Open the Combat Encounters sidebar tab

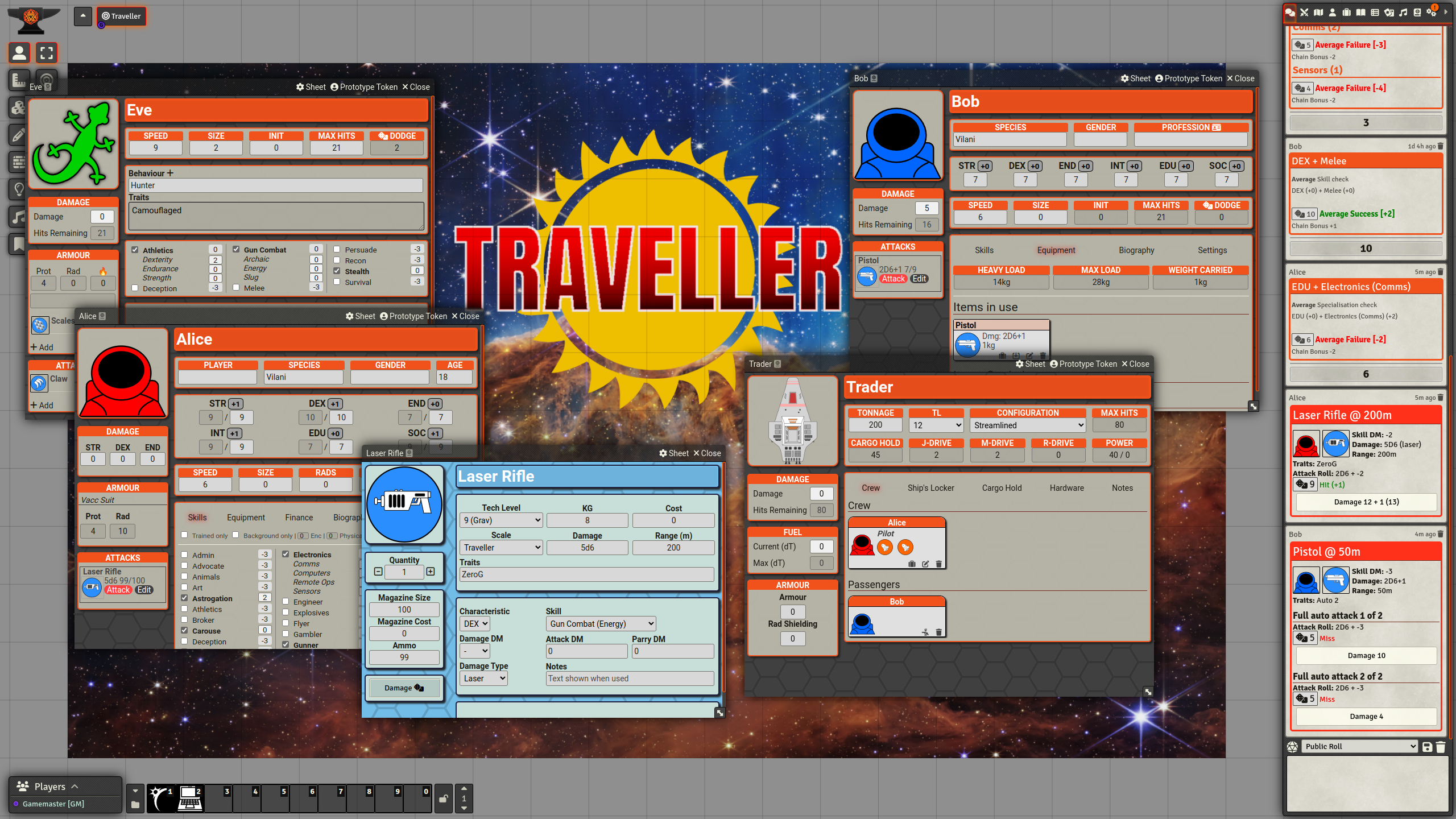1304,13
